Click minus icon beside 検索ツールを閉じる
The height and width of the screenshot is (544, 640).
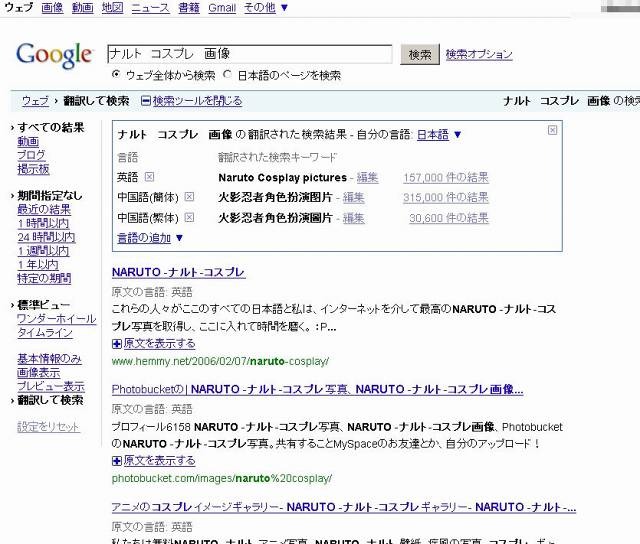pyautogui.click(x=146, y=100)
